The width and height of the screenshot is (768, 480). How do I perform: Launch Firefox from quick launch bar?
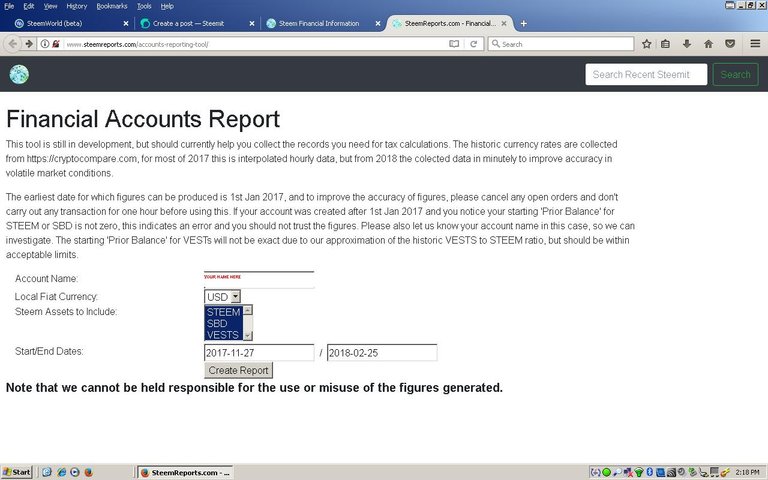89,472
